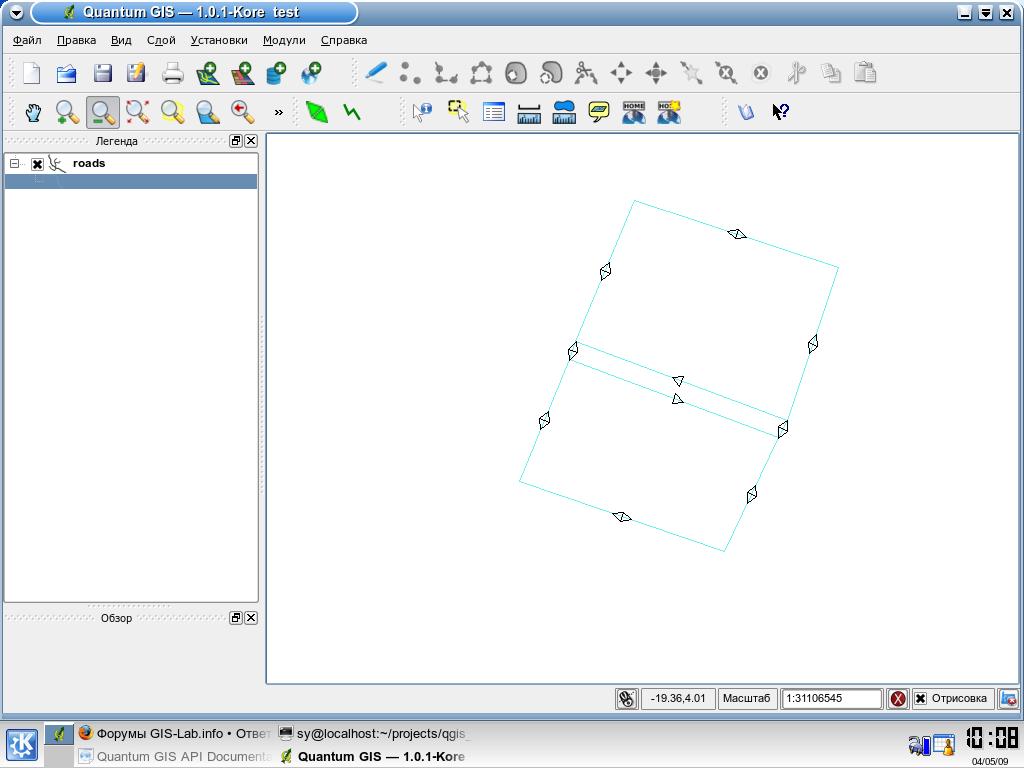The width and height of the screenshot is (1024, 768).
Task: Open the Слой menu
Action: 161,40
